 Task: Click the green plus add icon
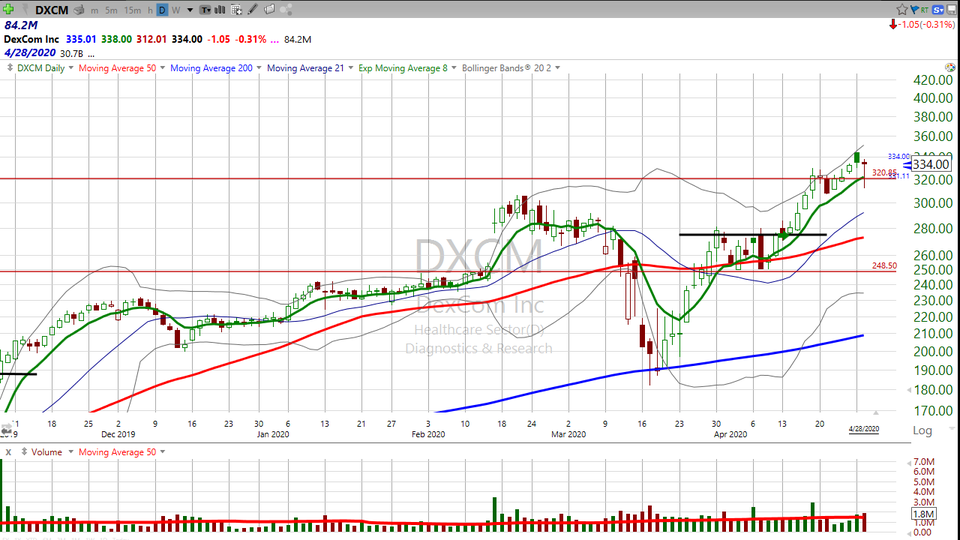point(8,9)
